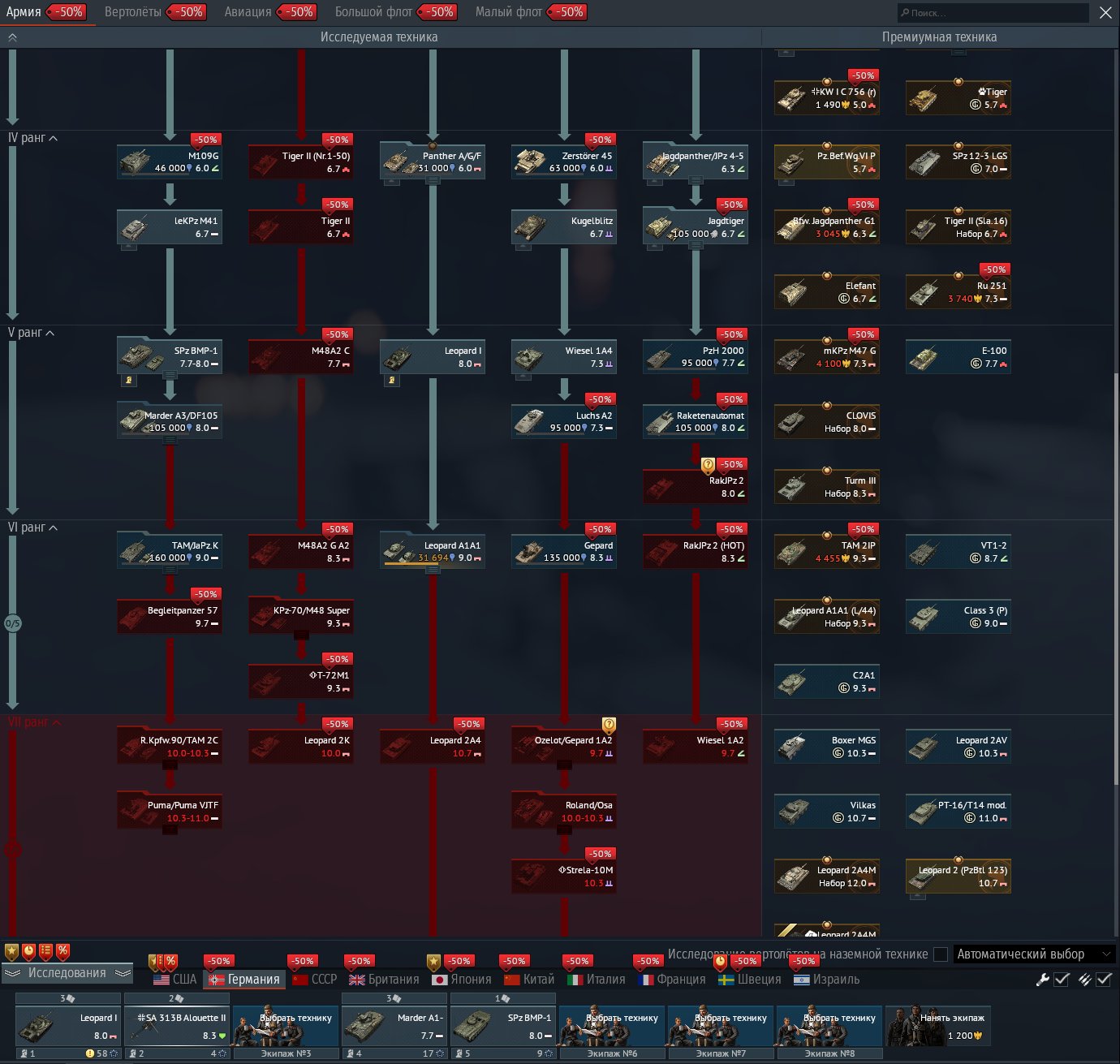Click the Нанять экипаж button
Screen dimensions: 1120x1064
[938, 1026]
